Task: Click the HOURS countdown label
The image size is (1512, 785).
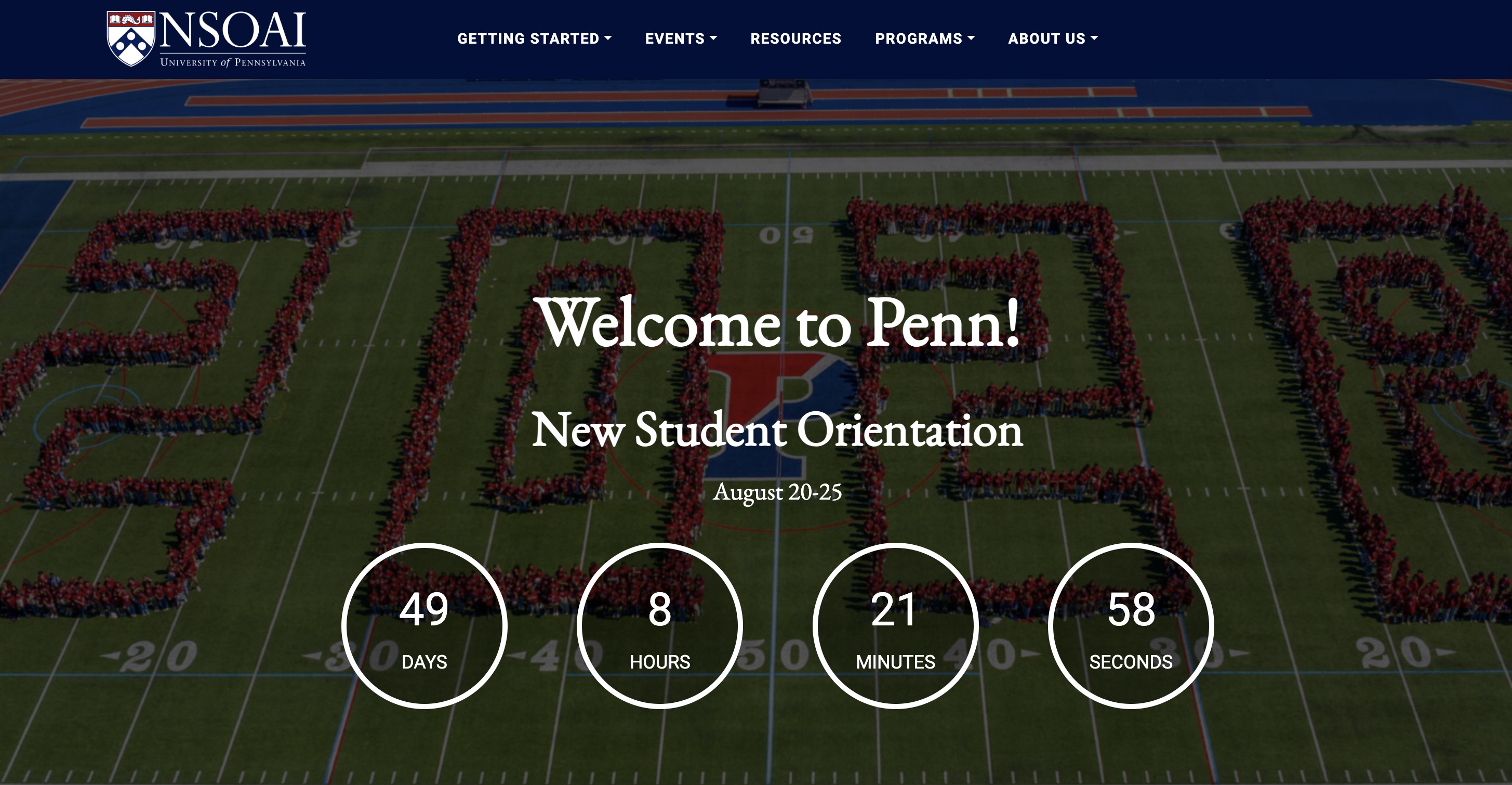Action: pyautogui.click(x=660, y=662)
